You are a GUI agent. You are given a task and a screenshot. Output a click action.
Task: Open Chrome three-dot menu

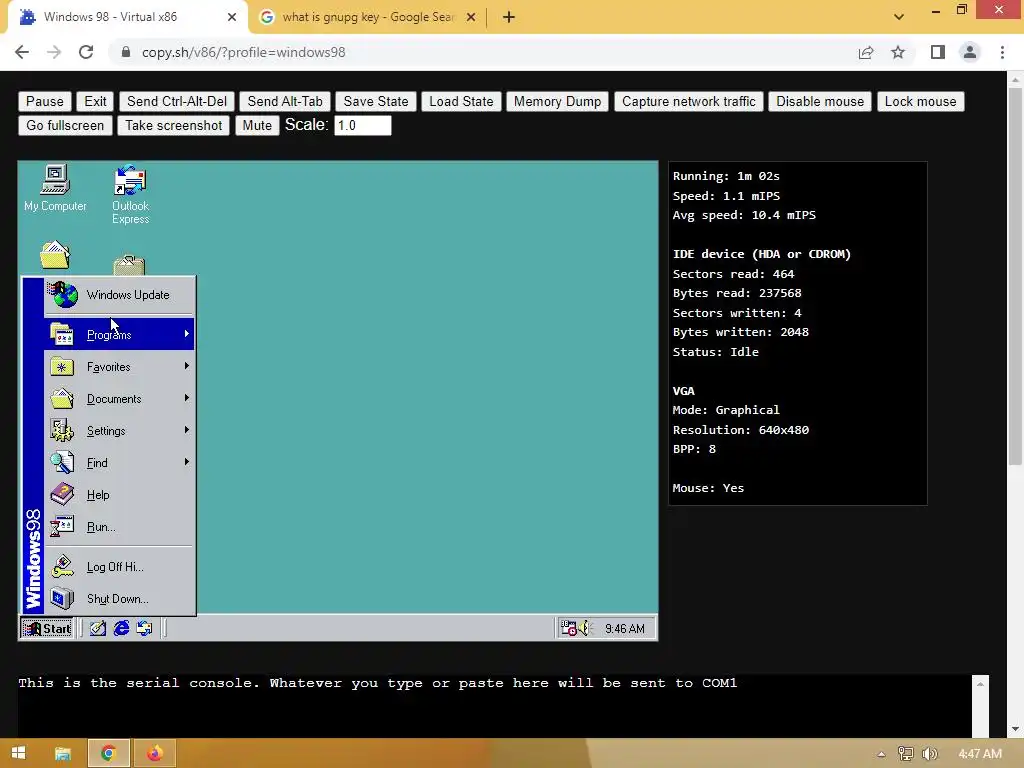(x=1002, y=52)
